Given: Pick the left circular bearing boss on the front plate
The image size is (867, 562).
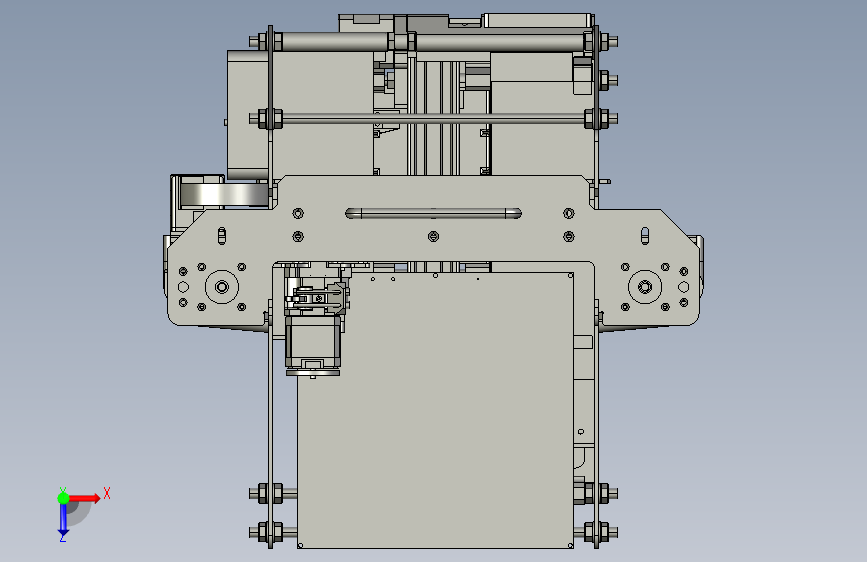Looking at the screenshot, I should pos(222,287).
